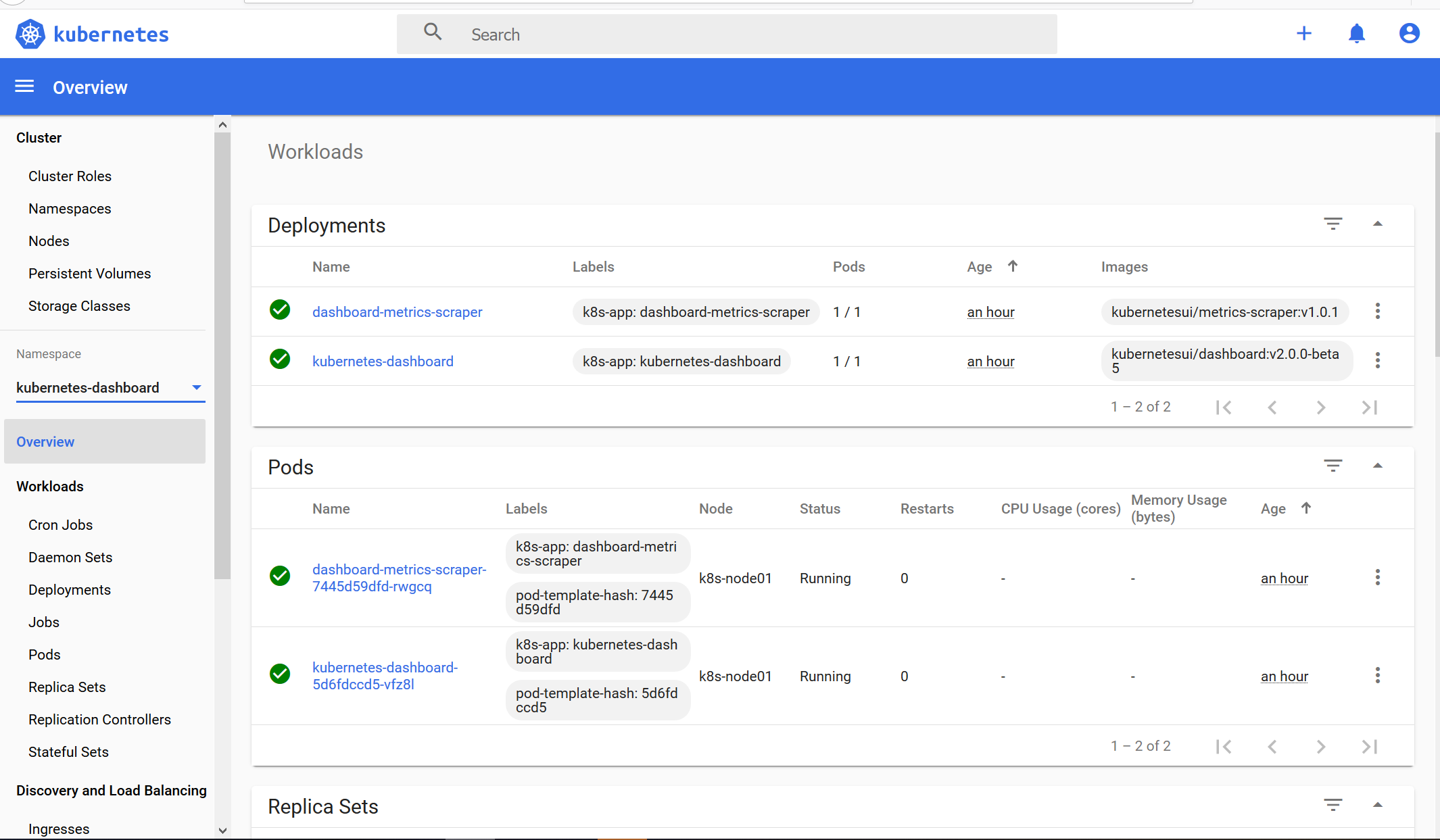The image size is (1440, 840).
Task: Click the Kubernetes logo icon
Action: (30, 34)
